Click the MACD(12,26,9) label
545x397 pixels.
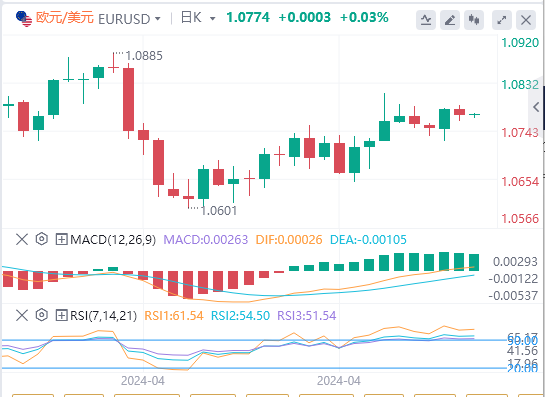[113, 240]
